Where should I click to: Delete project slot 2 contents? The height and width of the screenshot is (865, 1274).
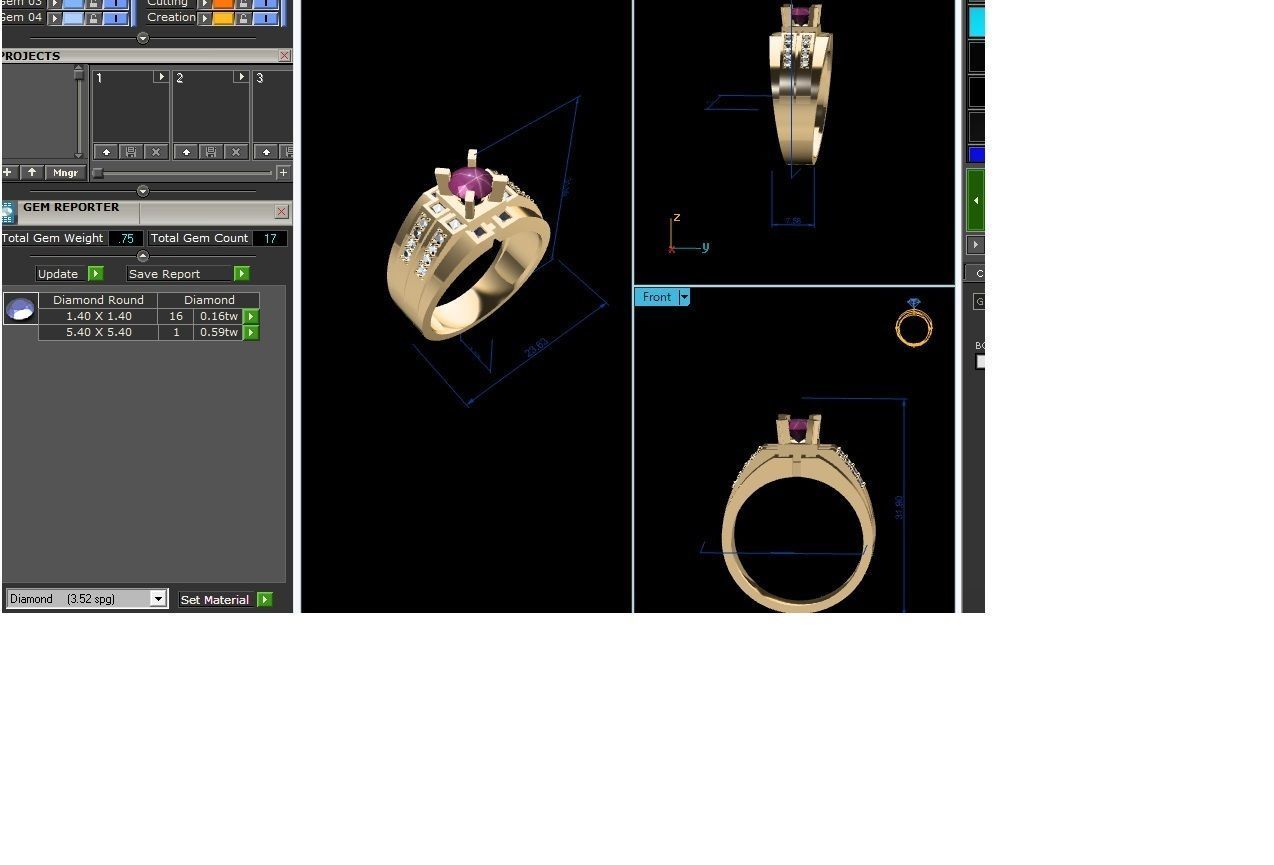tap(236, 152)
